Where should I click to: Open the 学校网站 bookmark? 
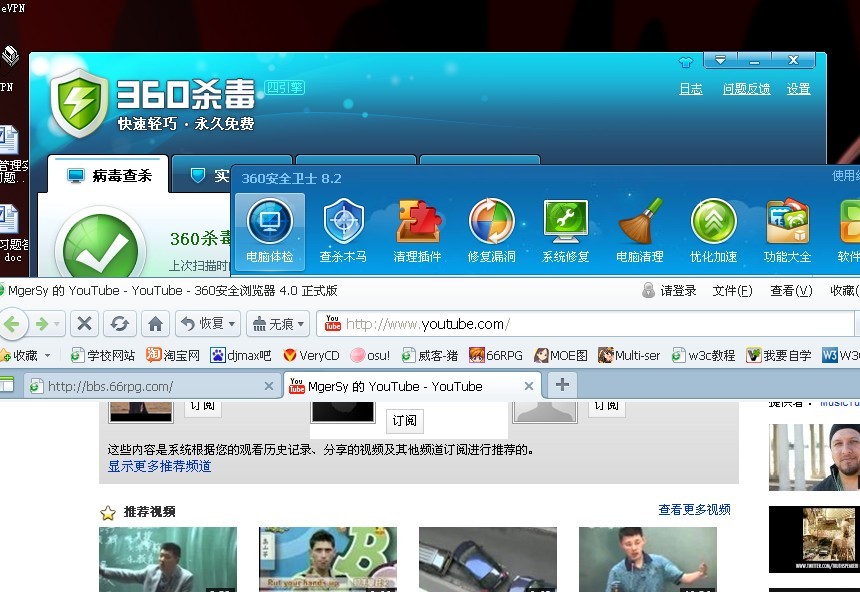(103, 356)
